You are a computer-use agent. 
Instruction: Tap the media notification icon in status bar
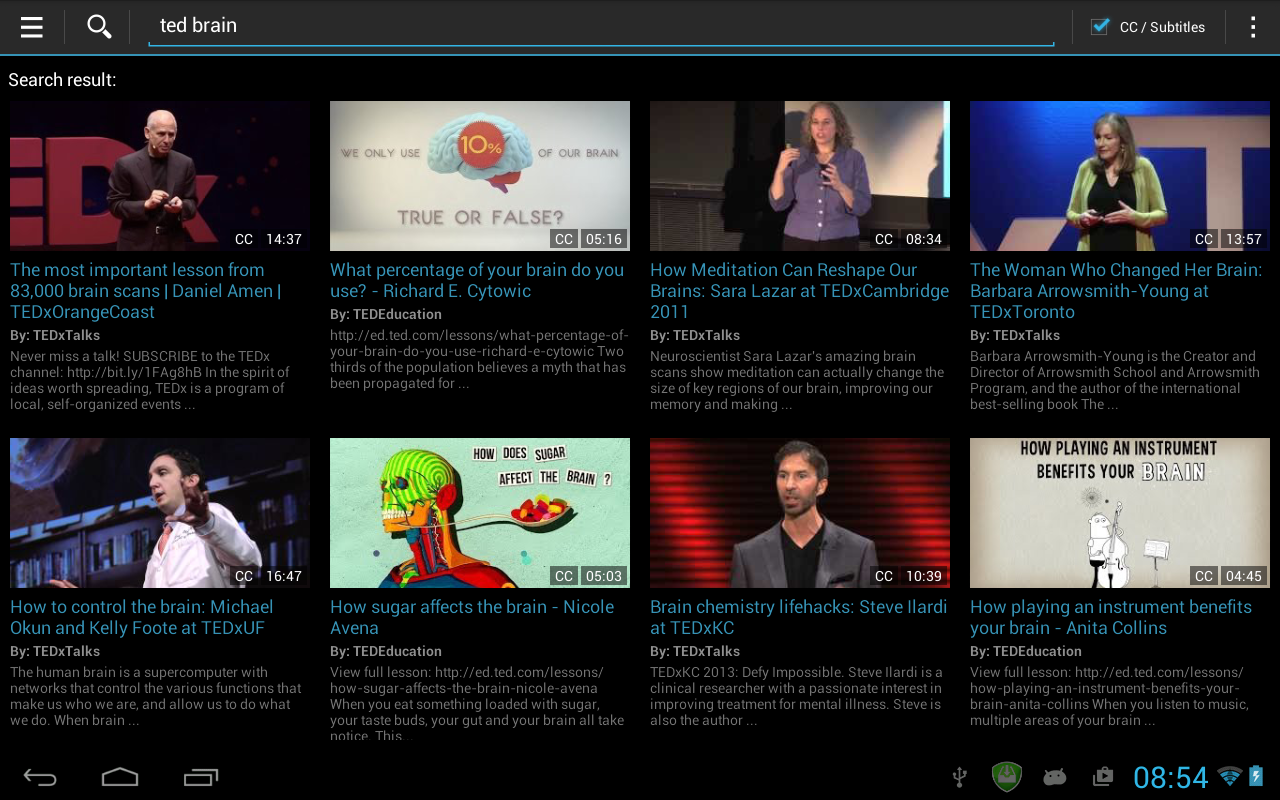click(x=1102, y=776)
